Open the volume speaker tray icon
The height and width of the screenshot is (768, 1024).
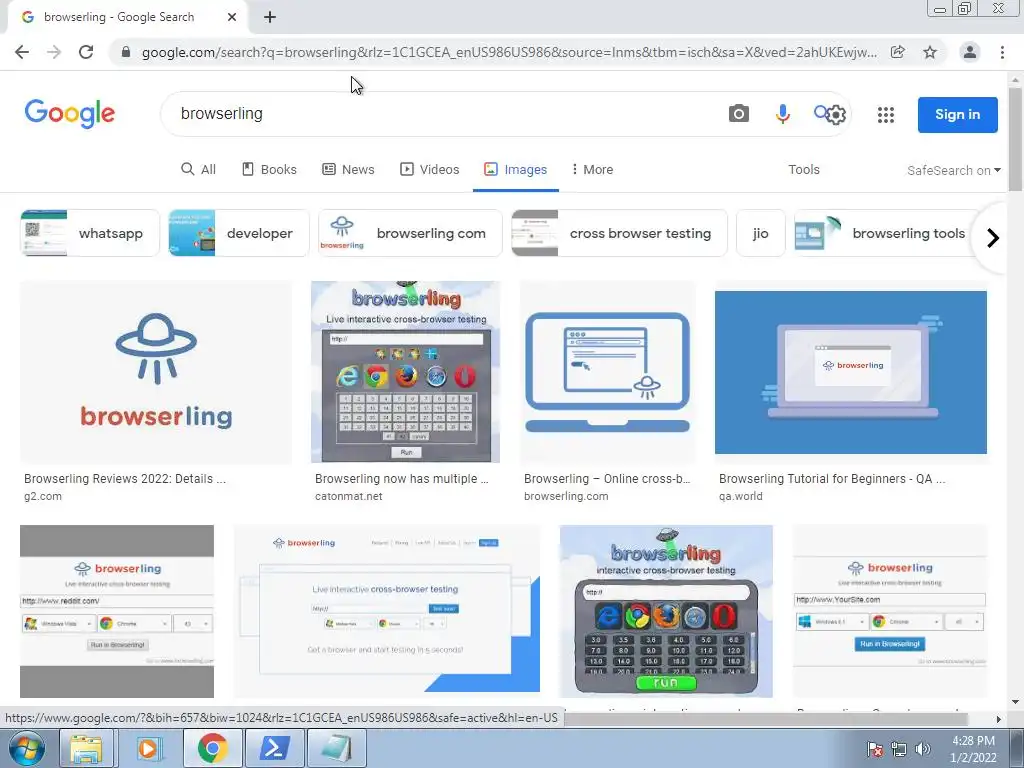click(x=922, y=749)
